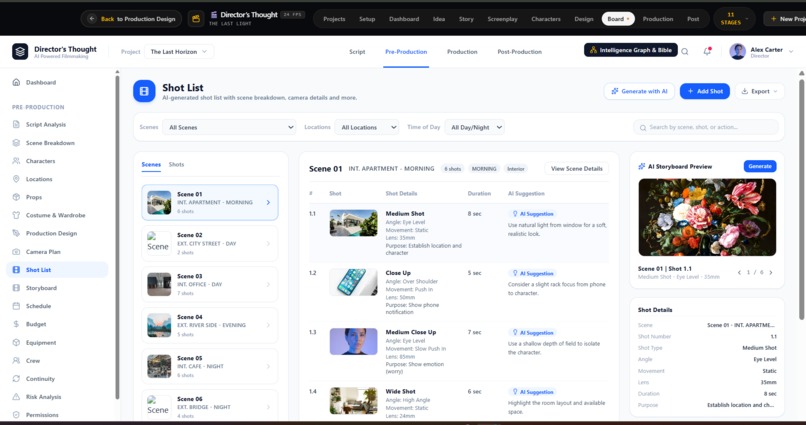Open Continuity in sidebar
Screen dimensions: 806x425
coord(58,379)
